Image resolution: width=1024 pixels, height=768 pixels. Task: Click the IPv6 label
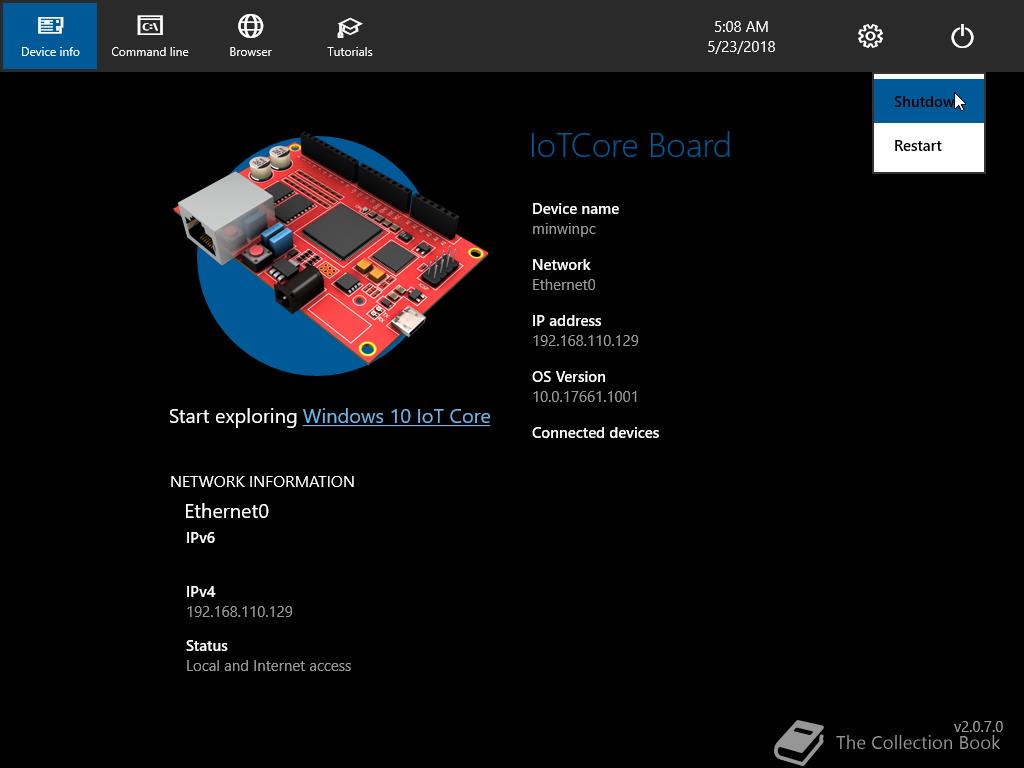200,537
